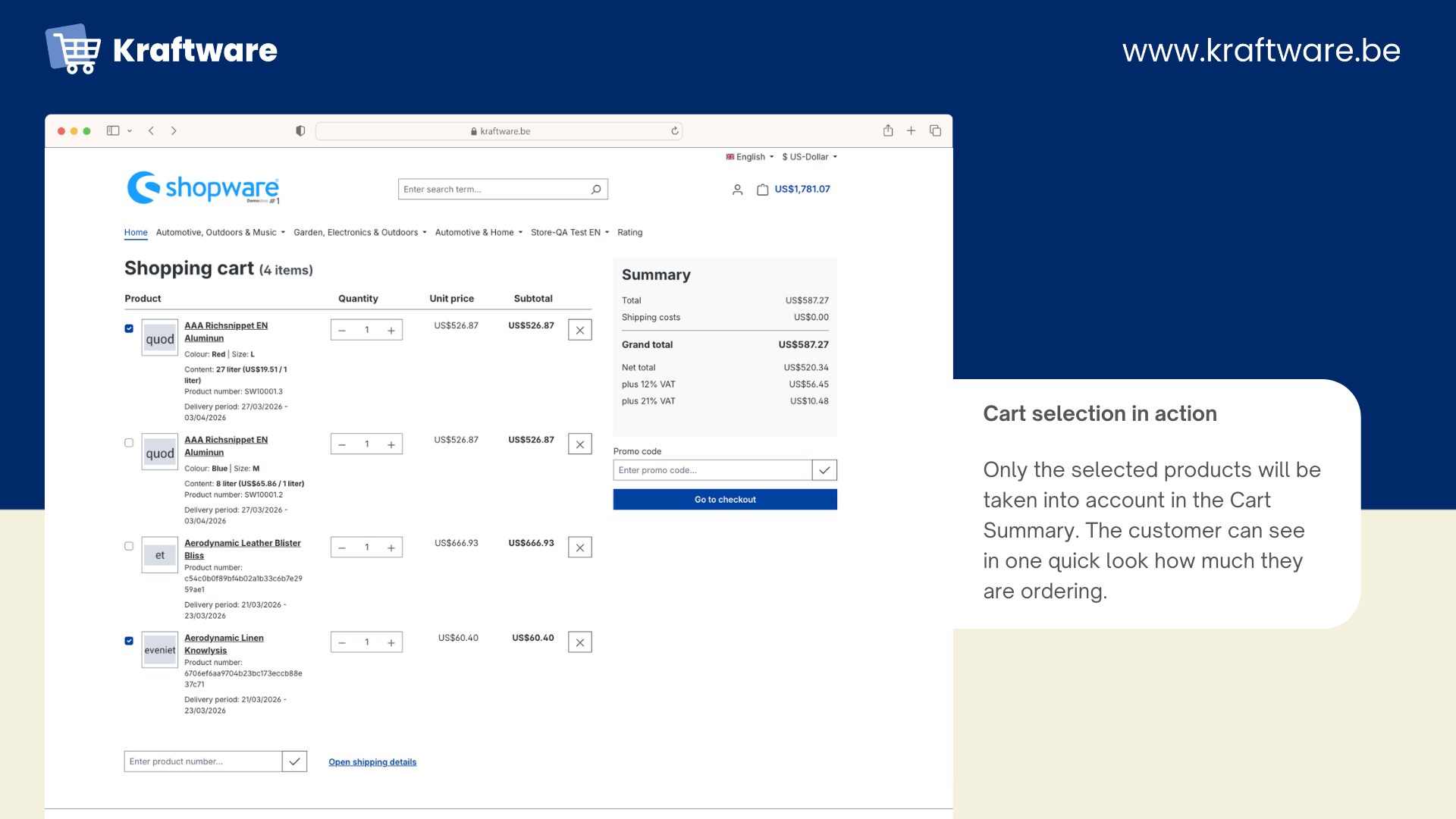This screenshot has height=819, width=1456.
Task: Click the Linen Knowlysis quantity field
Action: pos(367,642)
